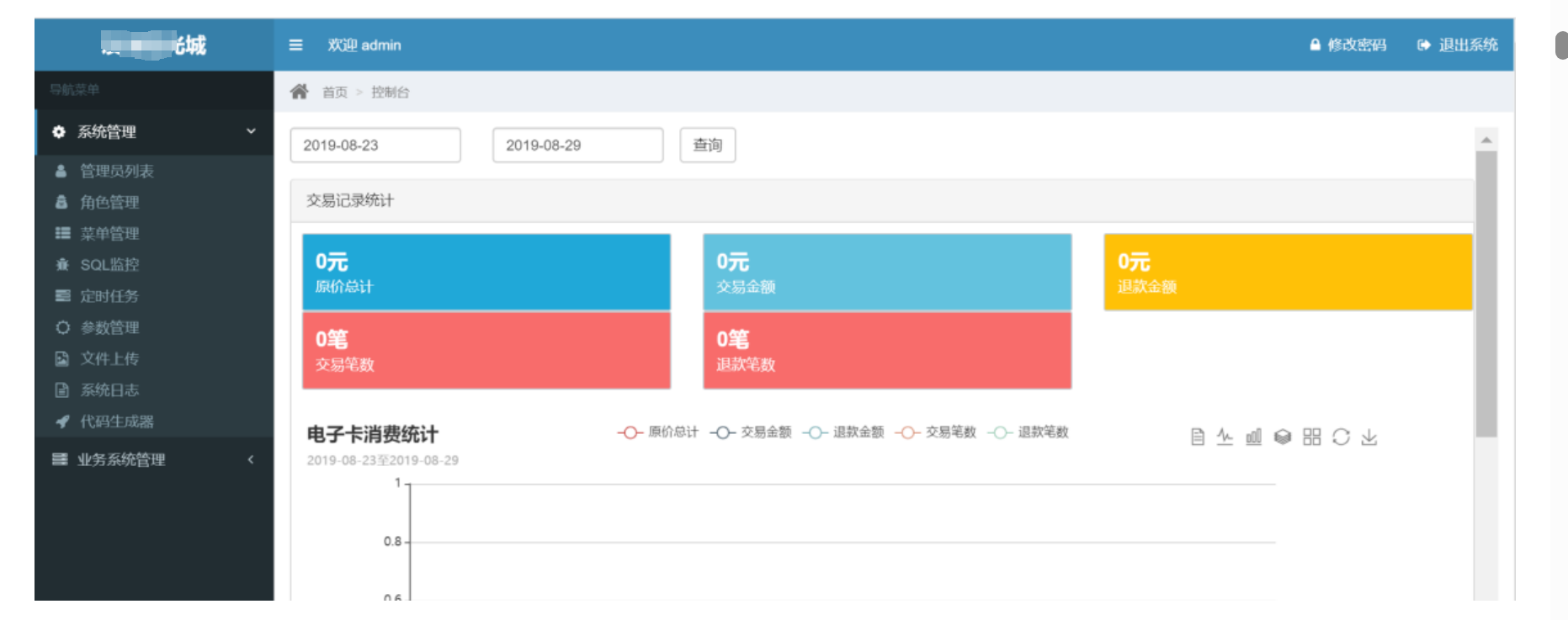Screen dimensions: 1568x620
Task: Click the content scrollbar up arrow
Action: [1486, 140]
